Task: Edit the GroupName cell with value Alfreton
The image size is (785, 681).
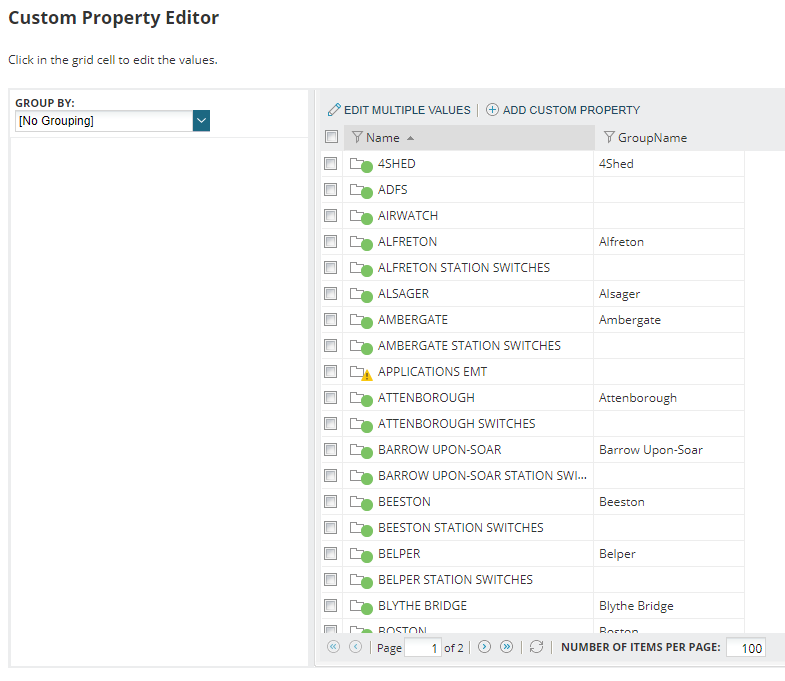Action: [669, 242]
